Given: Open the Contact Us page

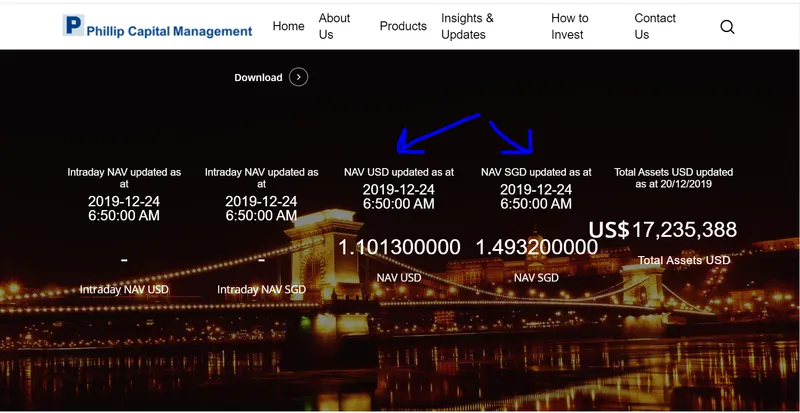Looking at the screenshot, I should [655, 26].
